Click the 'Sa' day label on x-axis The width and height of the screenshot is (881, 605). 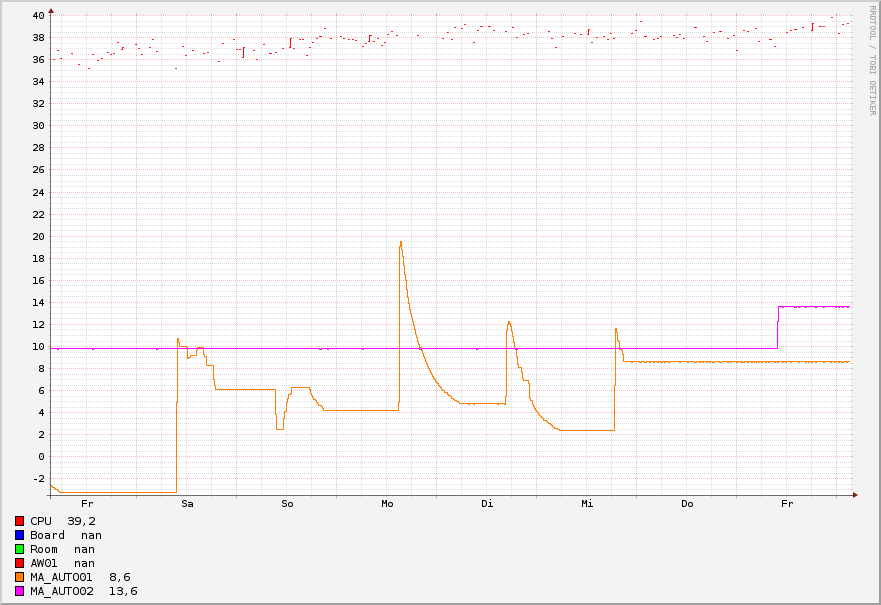point(187,504)
